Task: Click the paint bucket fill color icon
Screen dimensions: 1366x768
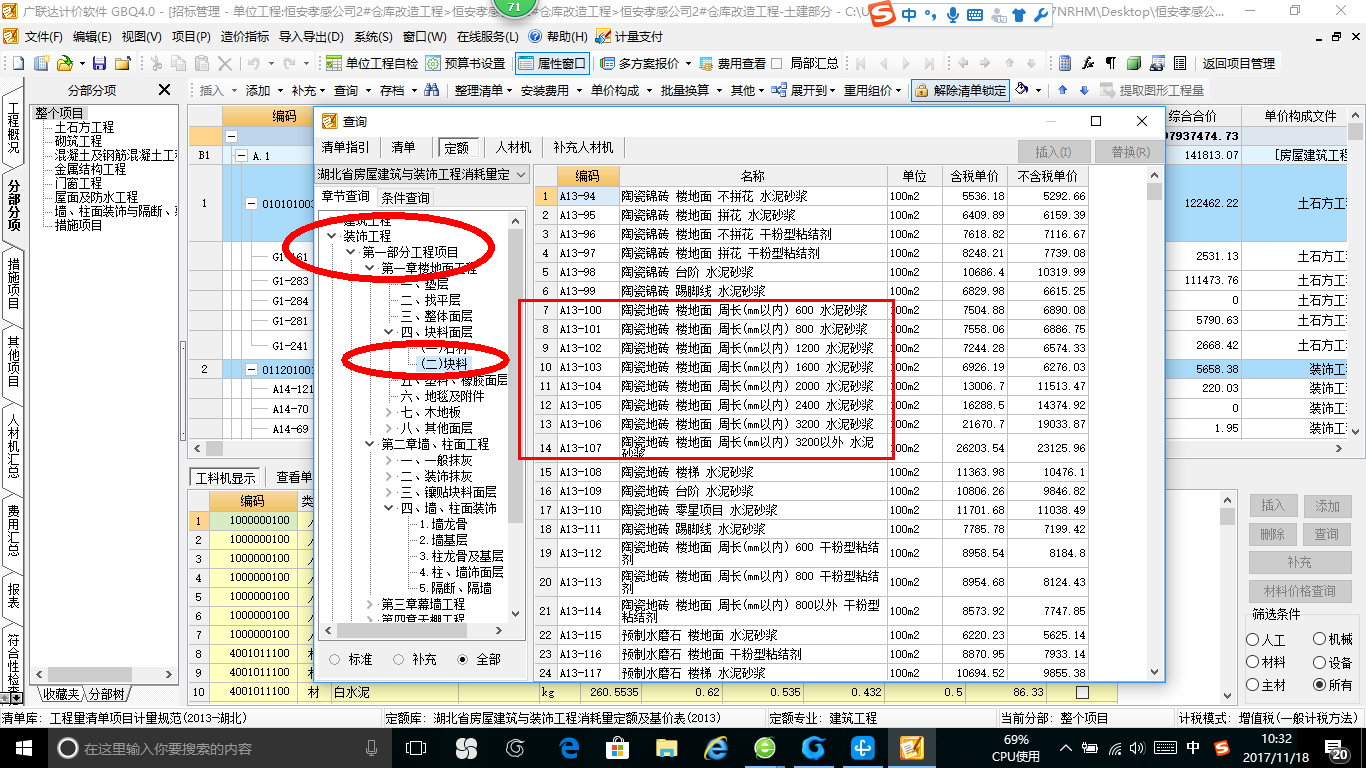Action: (1022, 90)
